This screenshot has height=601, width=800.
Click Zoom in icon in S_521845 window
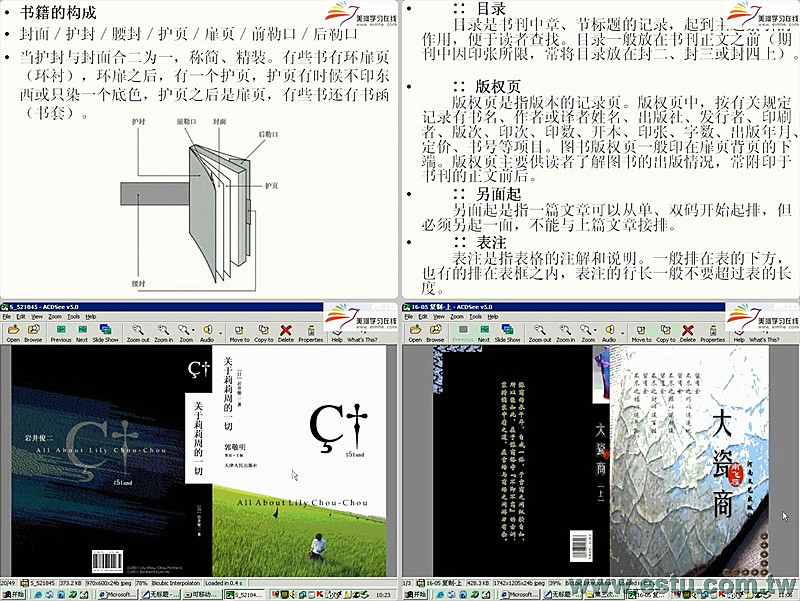pyautogui.click(x=163, y=333)
